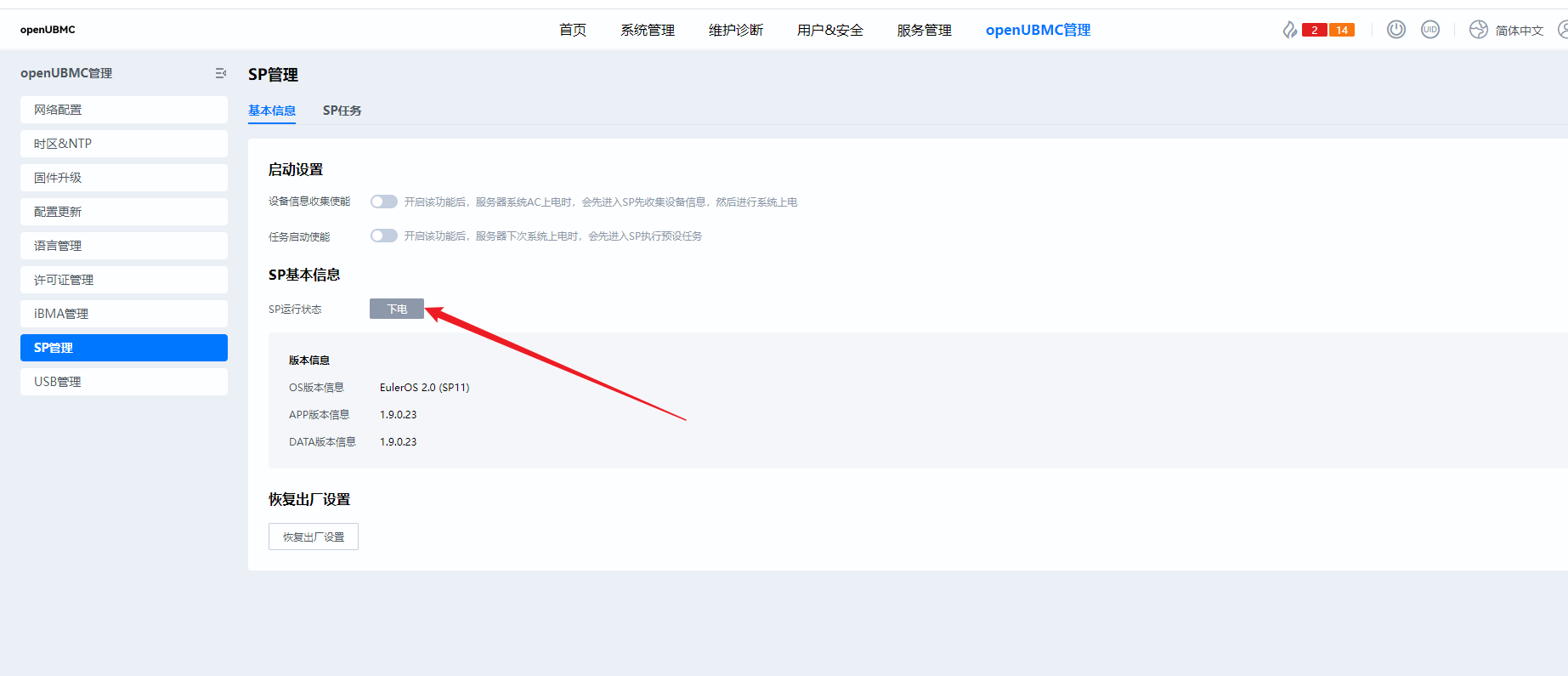Screen dimensions: 1568x676
Task: Open the orange alarm badge showing 14
Action: (x=1342, y=30)
